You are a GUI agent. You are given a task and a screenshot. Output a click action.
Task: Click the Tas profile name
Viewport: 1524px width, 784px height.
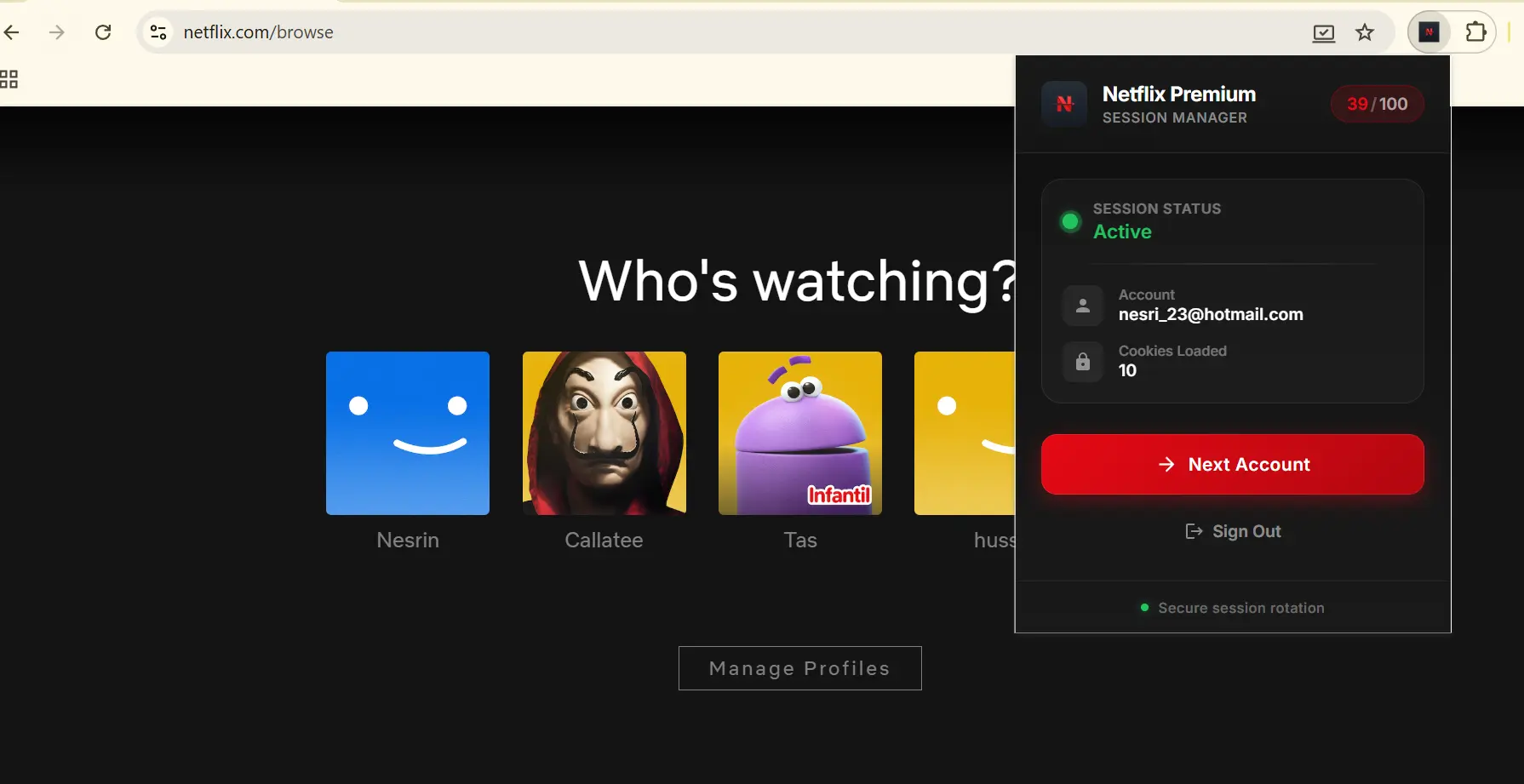(x=800, y=540)
